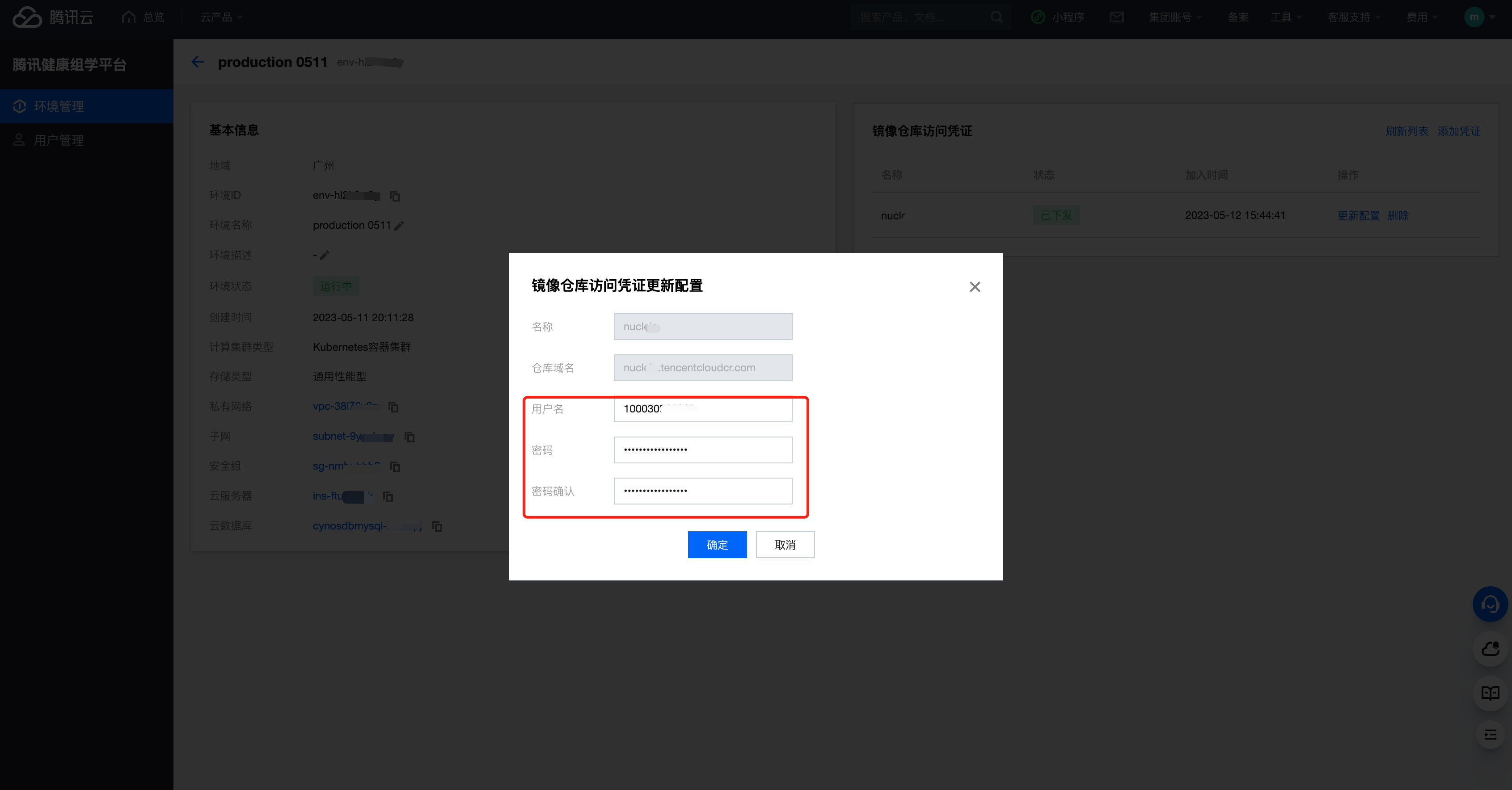Copy the VPC private network ID
This screenshot has height=790, width=1512.
click(x=393, y=407)
